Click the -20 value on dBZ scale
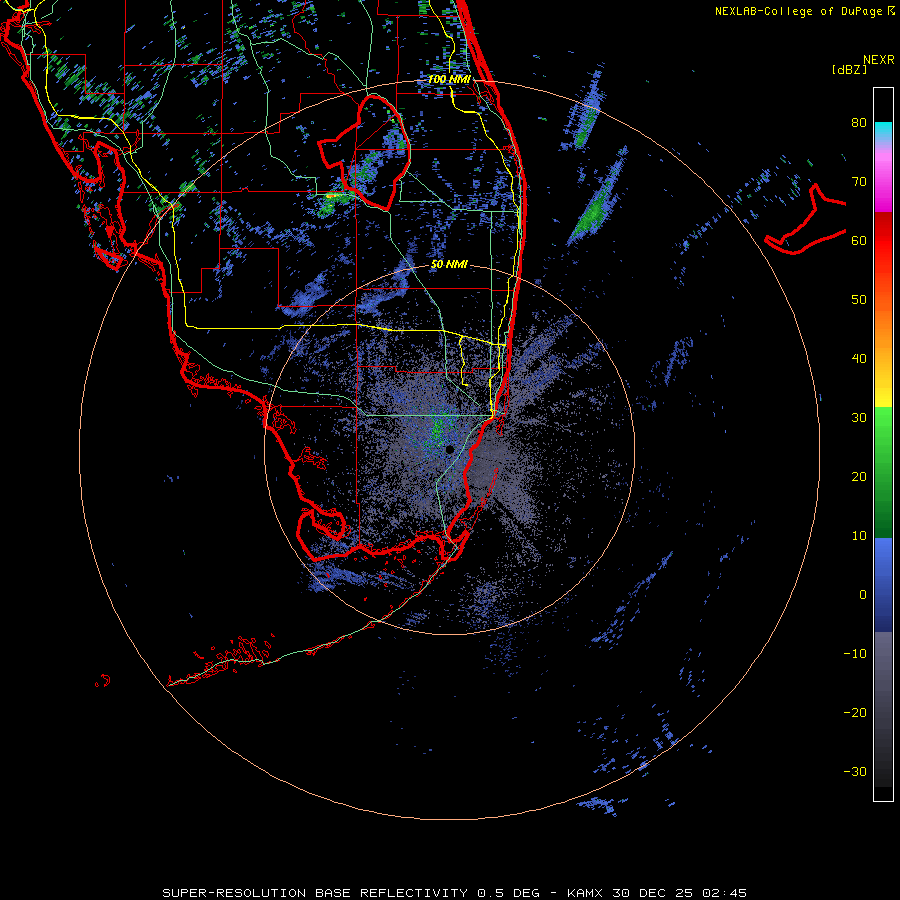900x900 pixels. pyautogui.click(x=855, y=713)
